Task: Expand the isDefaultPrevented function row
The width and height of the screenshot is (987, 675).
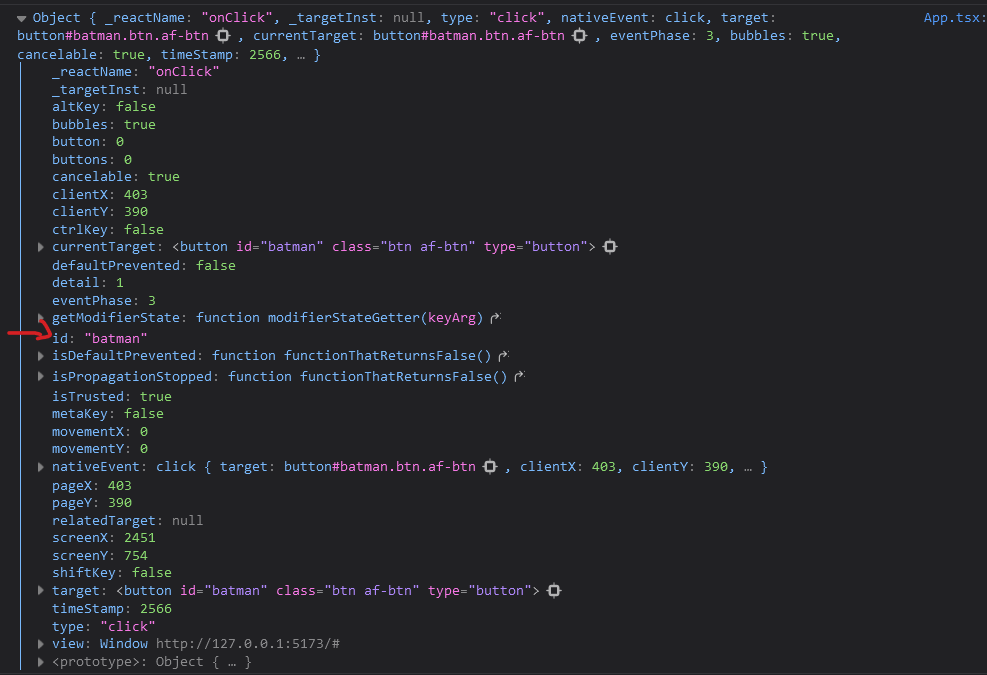Action: (41, 356)
